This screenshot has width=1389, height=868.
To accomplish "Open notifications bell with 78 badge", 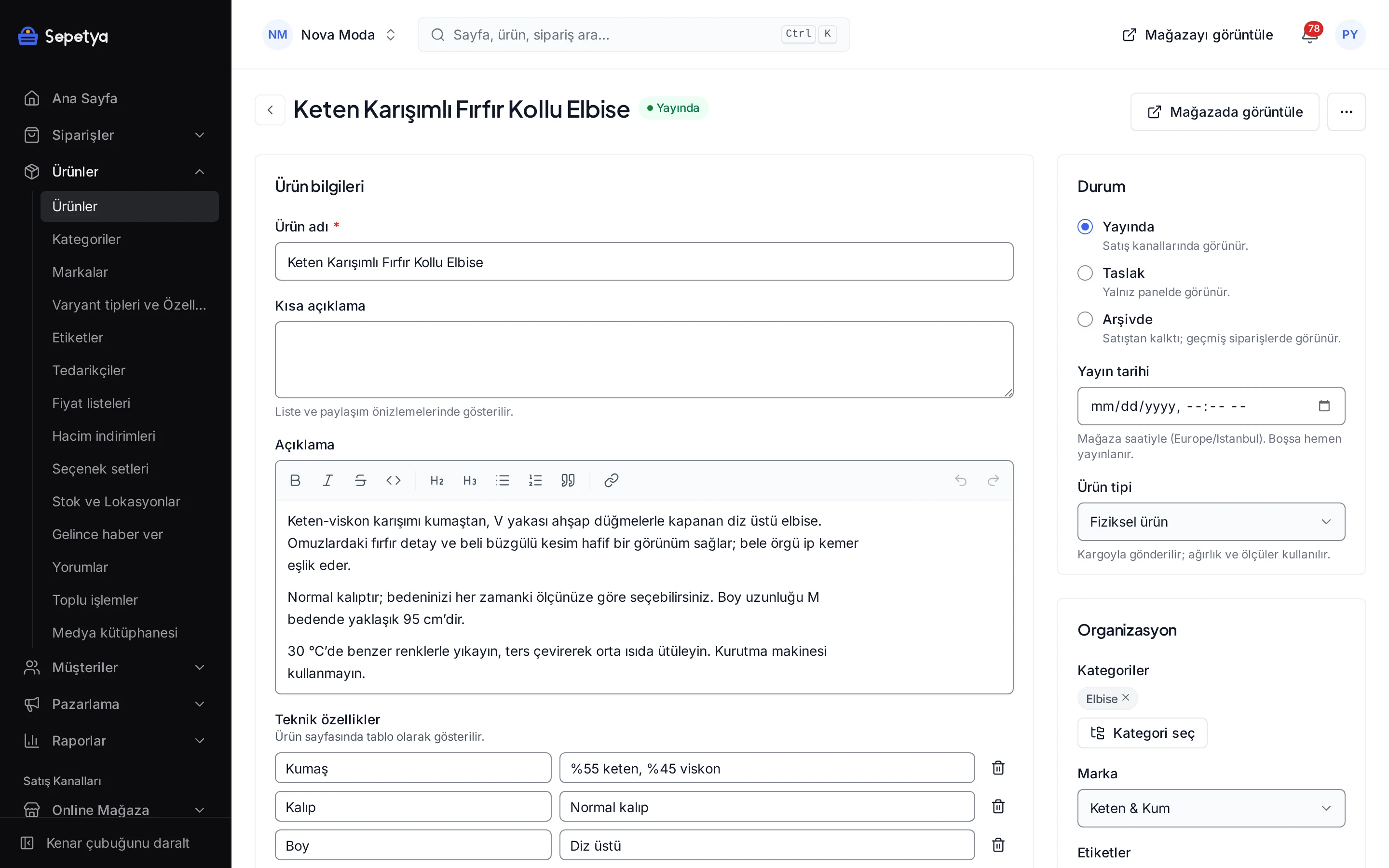I will click(1310, 34).
